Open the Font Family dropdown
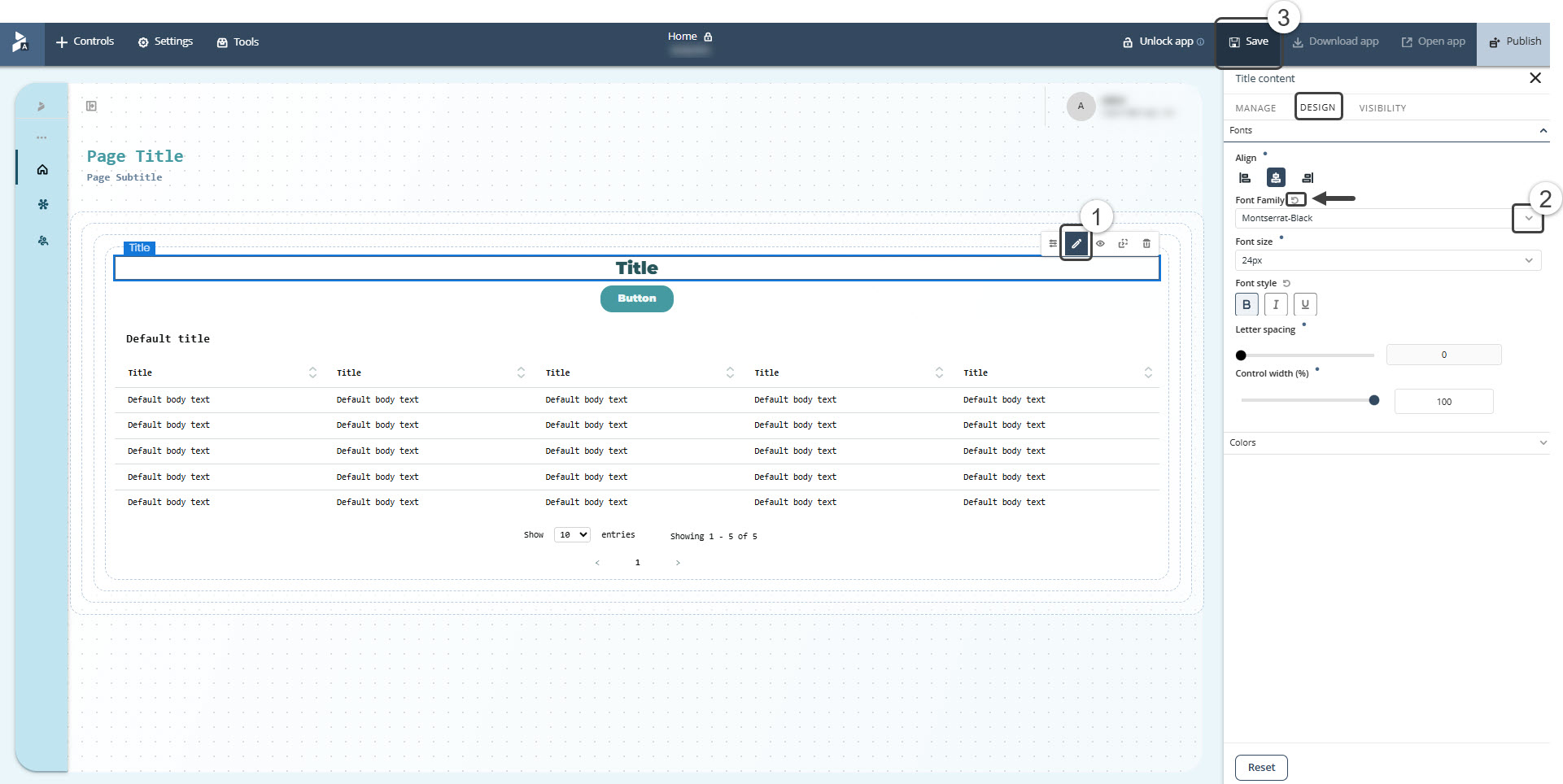 tap(1528, 218)
